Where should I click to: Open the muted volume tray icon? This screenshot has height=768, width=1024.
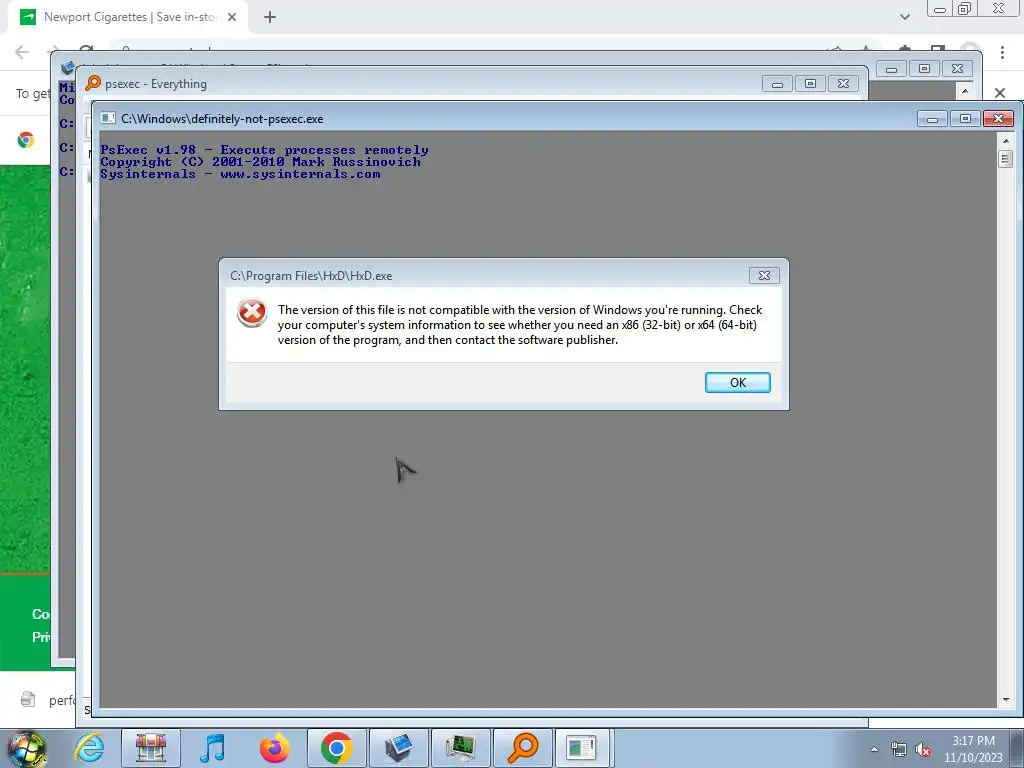(x=923, y=750)
